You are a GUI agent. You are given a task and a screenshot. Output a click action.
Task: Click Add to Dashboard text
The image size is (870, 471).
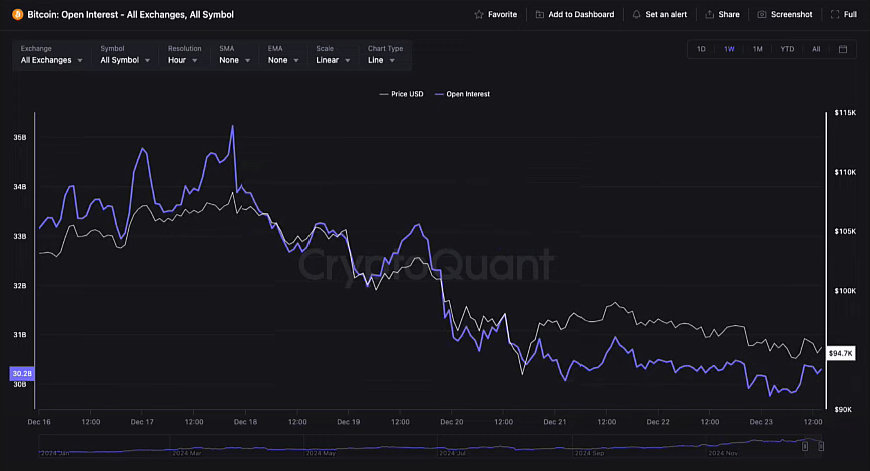[581, 14]
